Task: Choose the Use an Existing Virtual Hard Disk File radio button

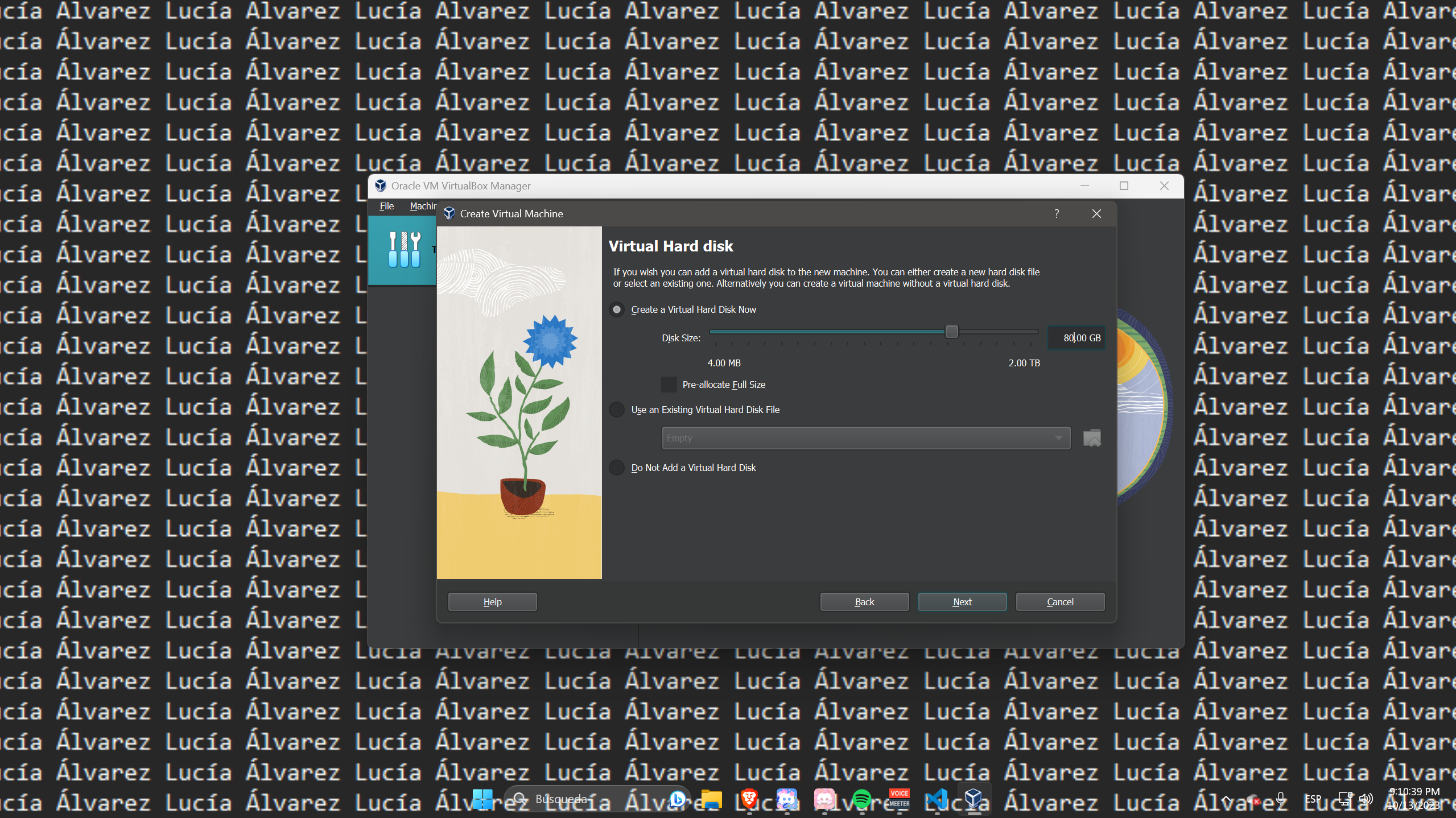Action: point(617,410)
